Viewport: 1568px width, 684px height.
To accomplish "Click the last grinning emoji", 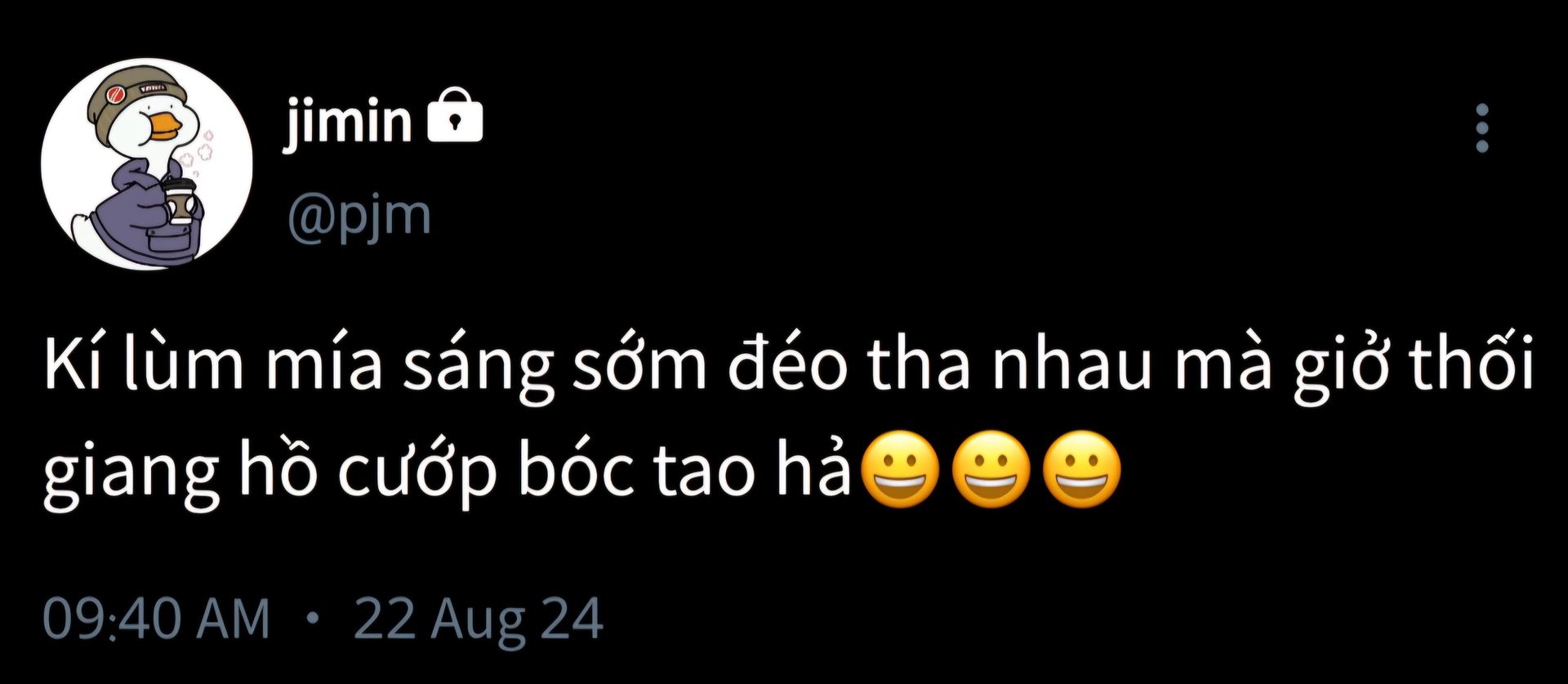I will coord(1083,470).
